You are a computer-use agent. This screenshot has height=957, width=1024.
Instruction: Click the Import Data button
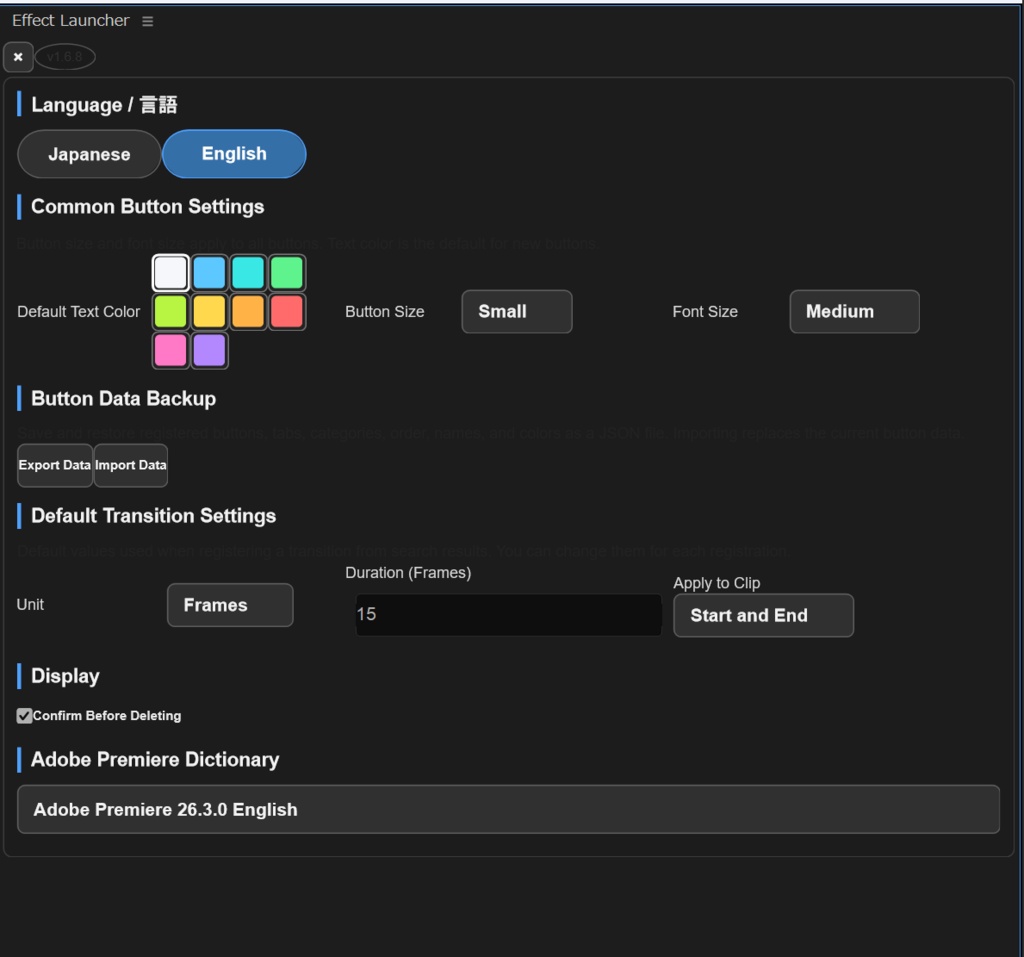(x=131, y=465)
